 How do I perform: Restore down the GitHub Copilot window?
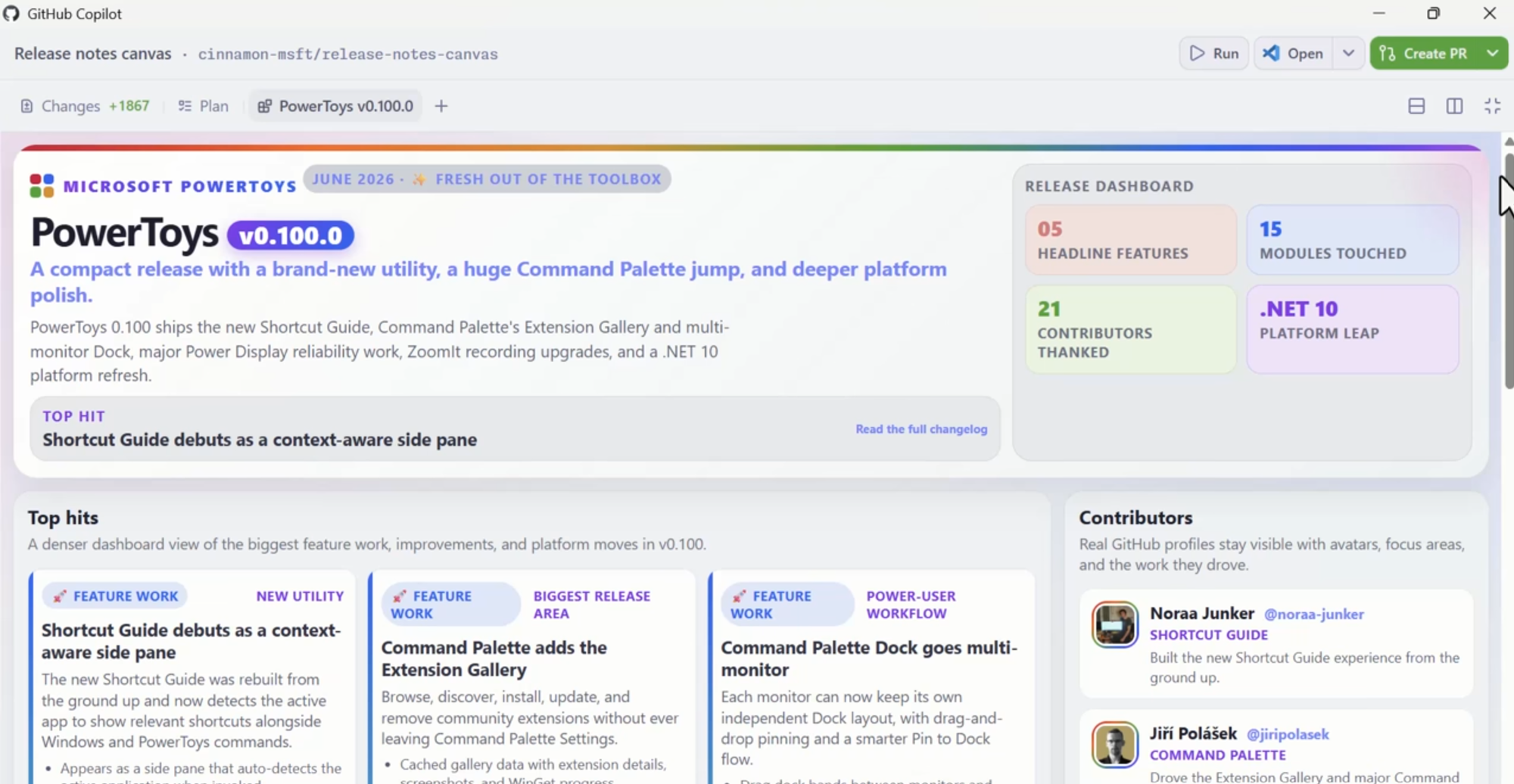[x=1433, y=14]
